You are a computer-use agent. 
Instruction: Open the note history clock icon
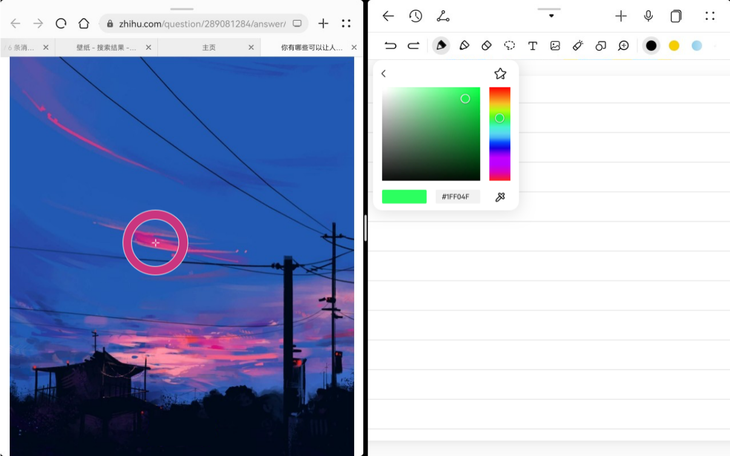[x=416, y=16]
